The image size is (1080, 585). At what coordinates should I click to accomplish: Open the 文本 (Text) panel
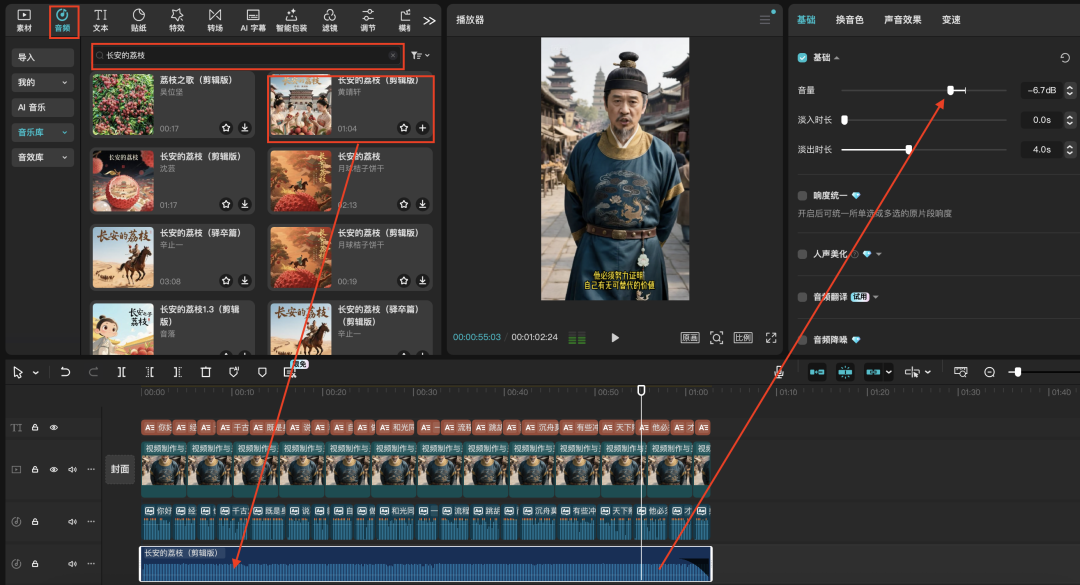[100, 18]
